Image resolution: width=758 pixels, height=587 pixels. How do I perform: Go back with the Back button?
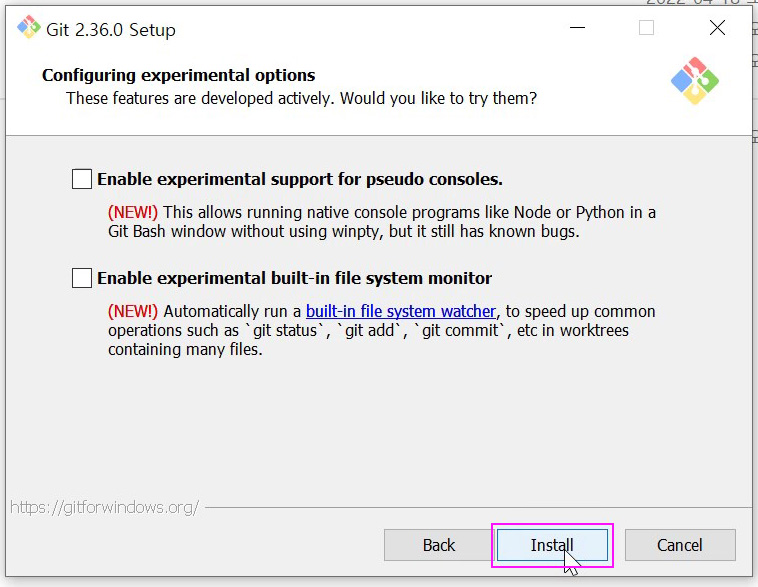(x=438, y=545)
